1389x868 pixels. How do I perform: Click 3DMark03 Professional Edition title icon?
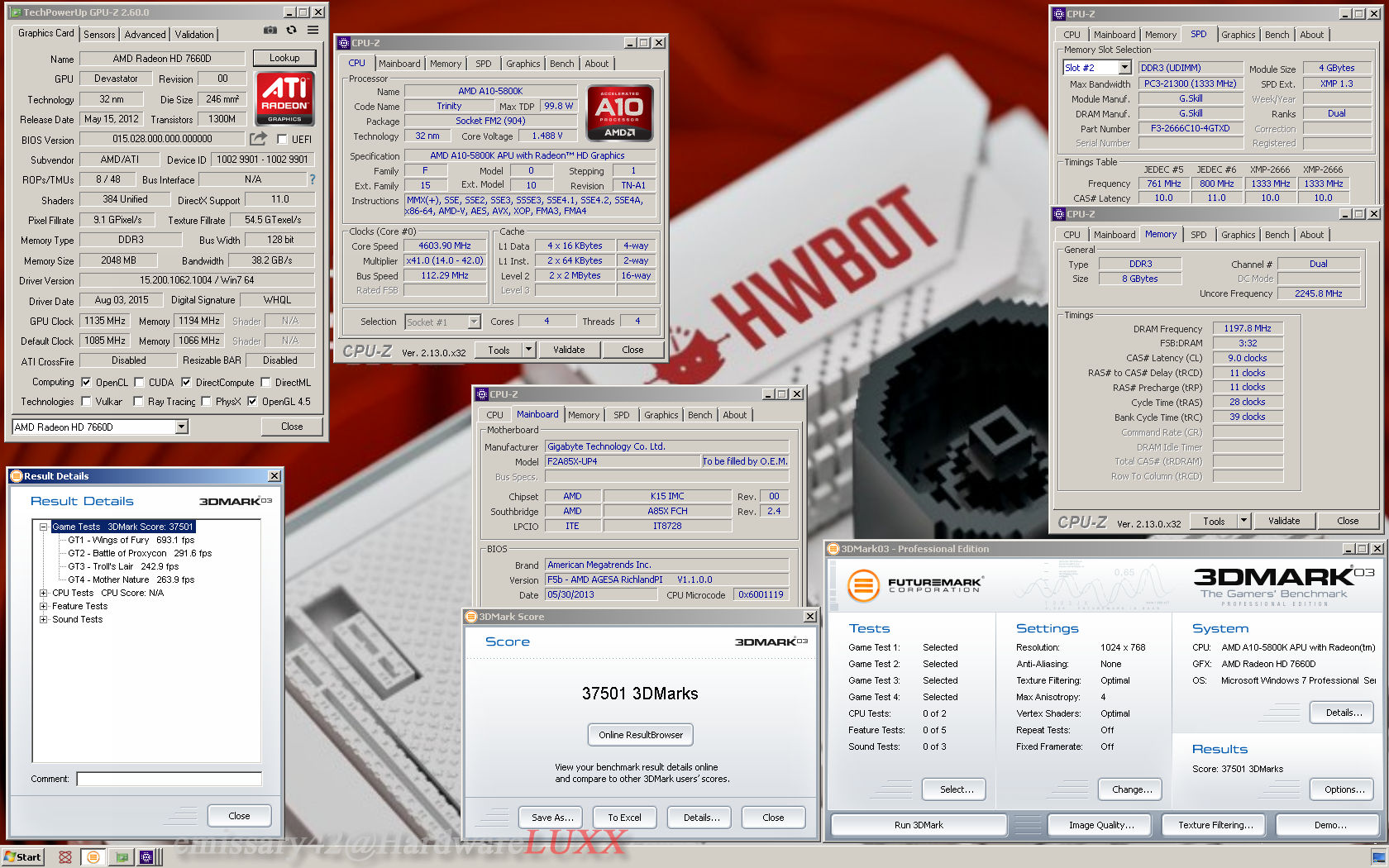tap(833, 549)
